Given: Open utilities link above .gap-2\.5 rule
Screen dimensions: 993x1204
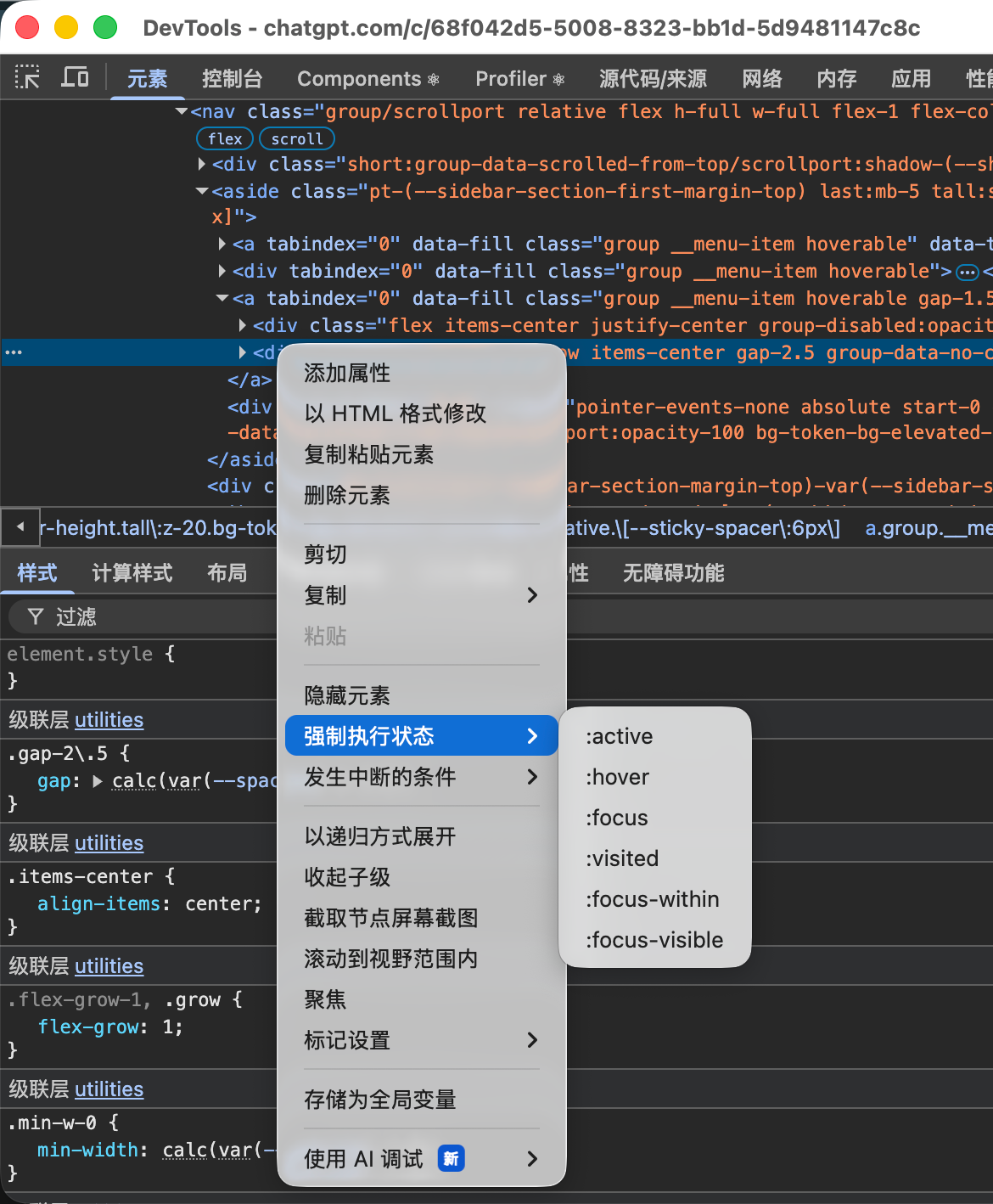Looking at the screenshot, I should click(109, 720).
